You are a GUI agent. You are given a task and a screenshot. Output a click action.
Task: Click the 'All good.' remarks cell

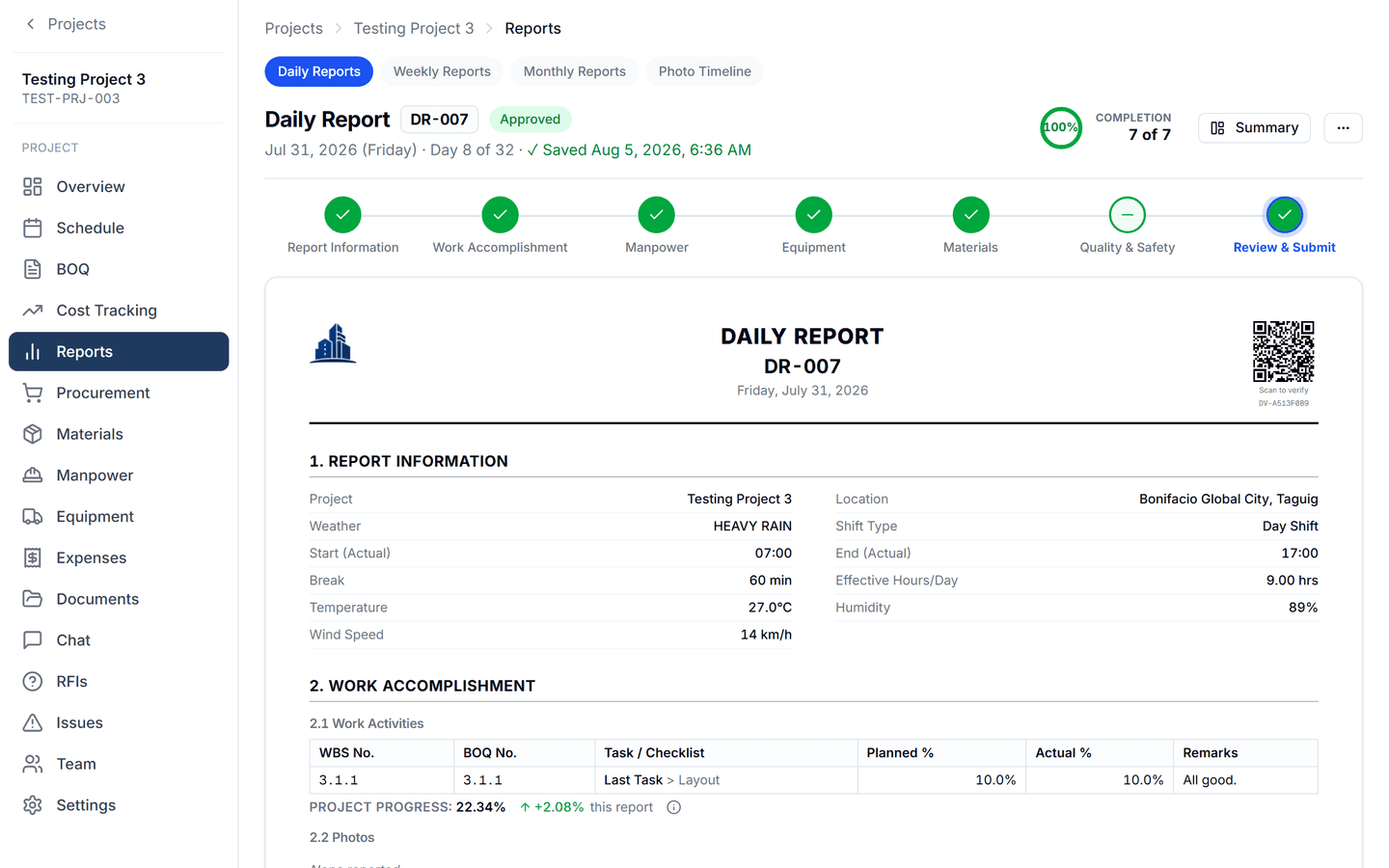pyautogui.click(x=1245, y=780)
